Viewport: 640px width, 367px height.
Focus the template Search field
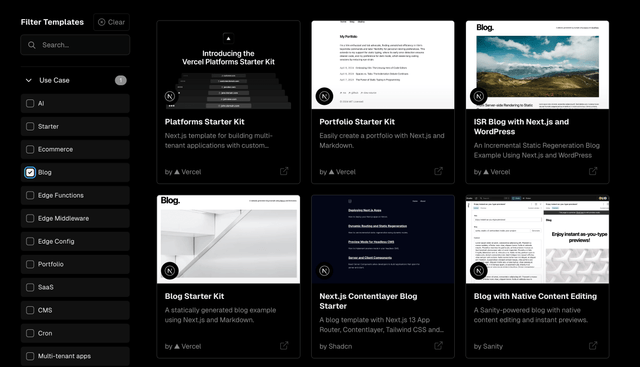[75, 45]
